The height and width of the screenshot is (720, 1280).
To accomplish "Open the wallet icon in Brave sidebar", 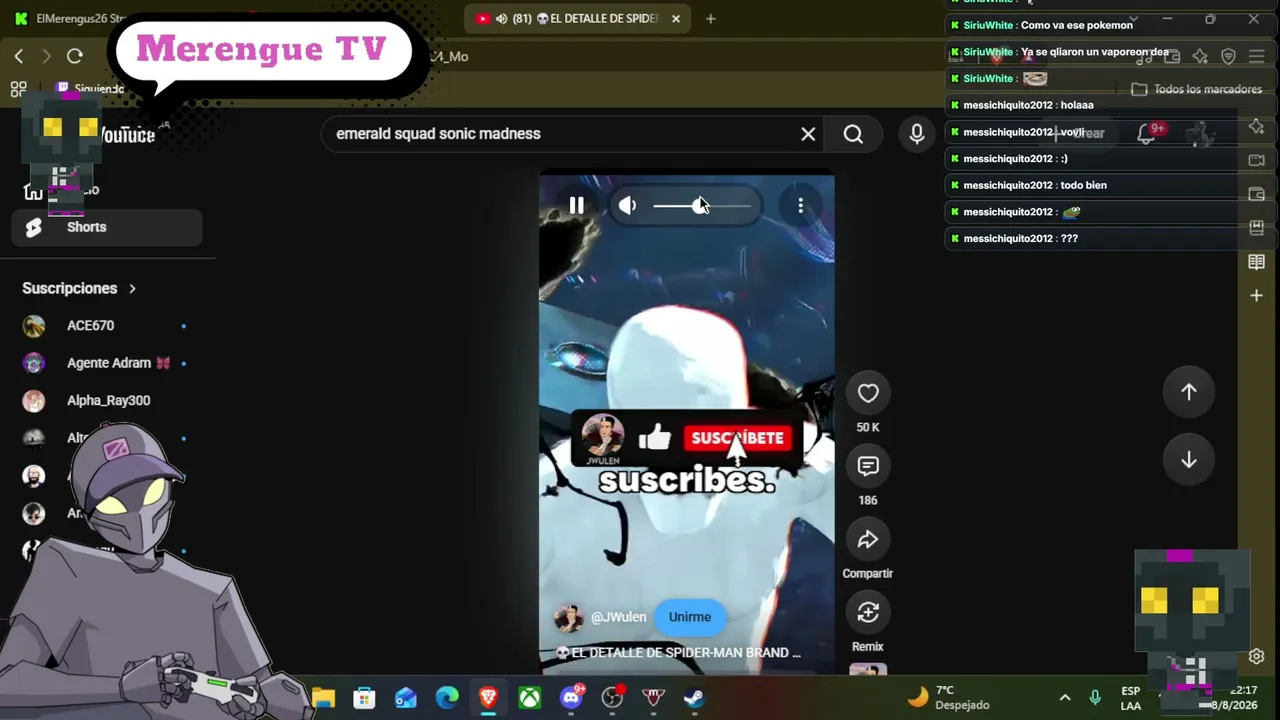I will [x=1257, y=194].
